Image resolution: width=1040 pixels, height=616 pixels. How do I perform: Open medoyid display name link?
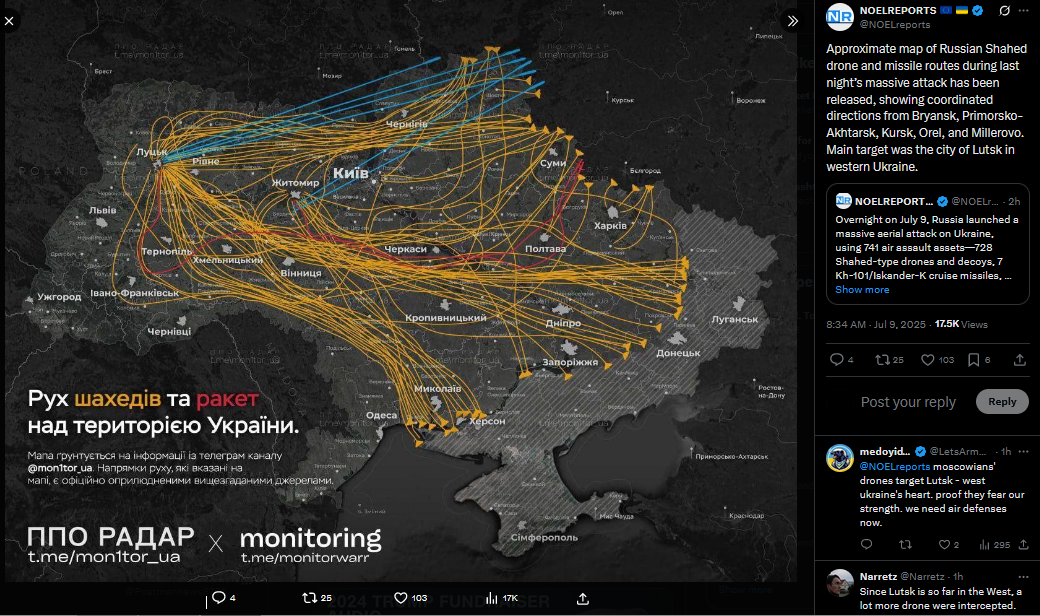click(x=885, y=452)
